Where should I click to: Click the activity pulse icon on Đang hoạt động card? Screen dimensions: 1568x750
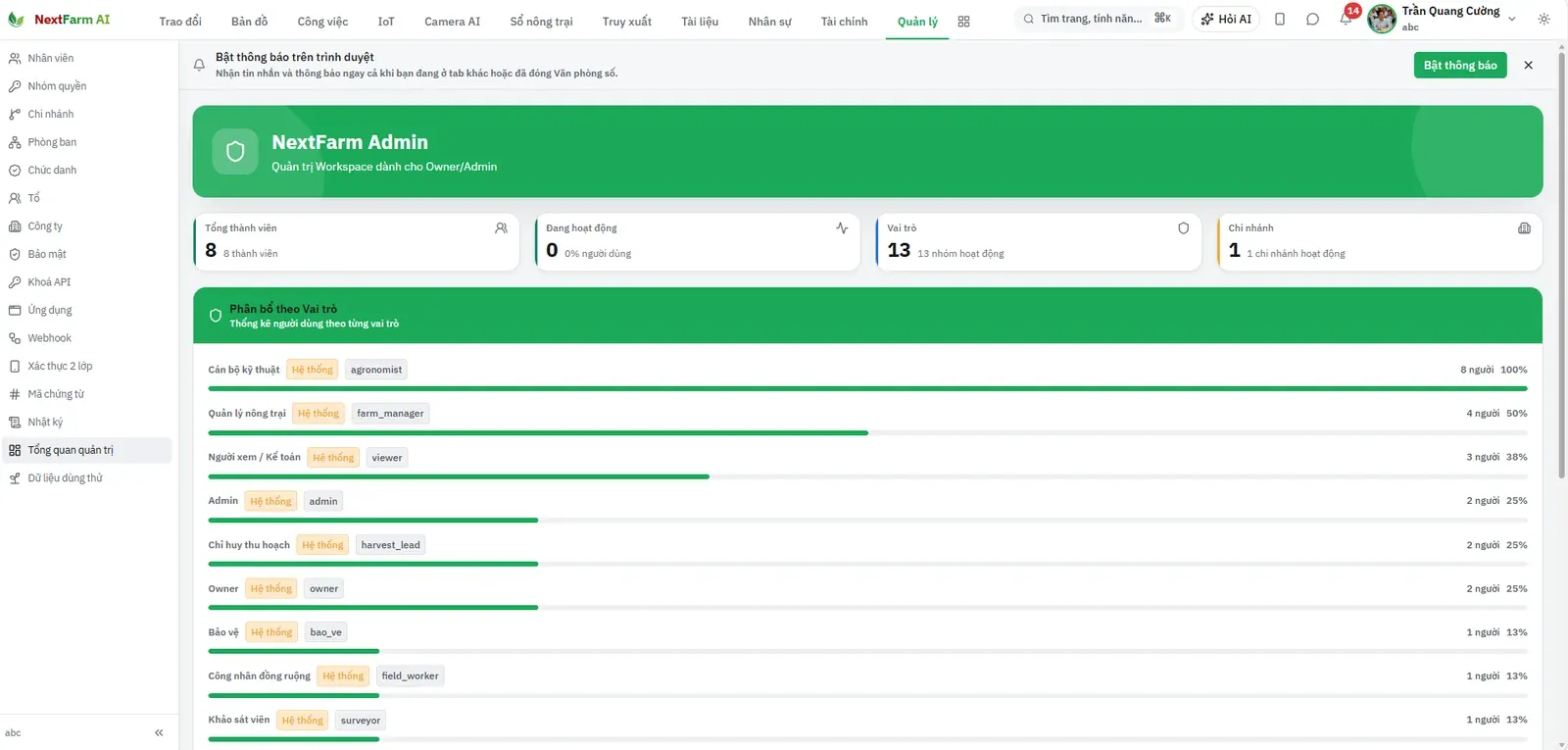842,228
